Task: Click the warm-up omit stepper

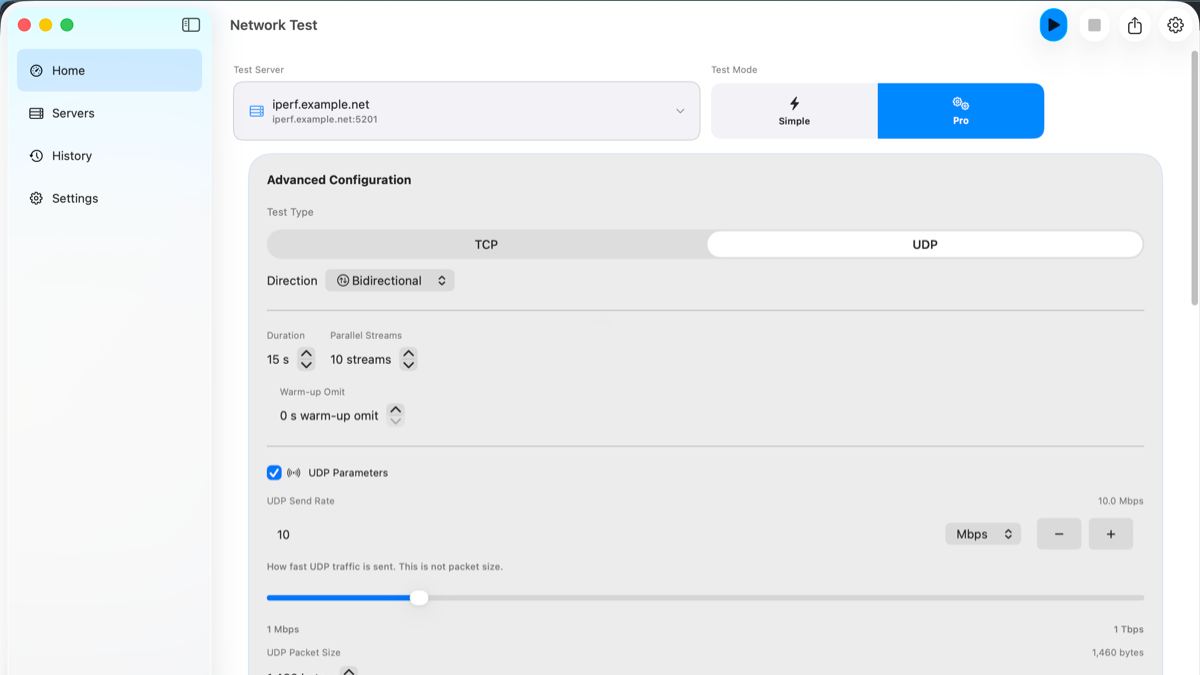Action: [395, 415]
